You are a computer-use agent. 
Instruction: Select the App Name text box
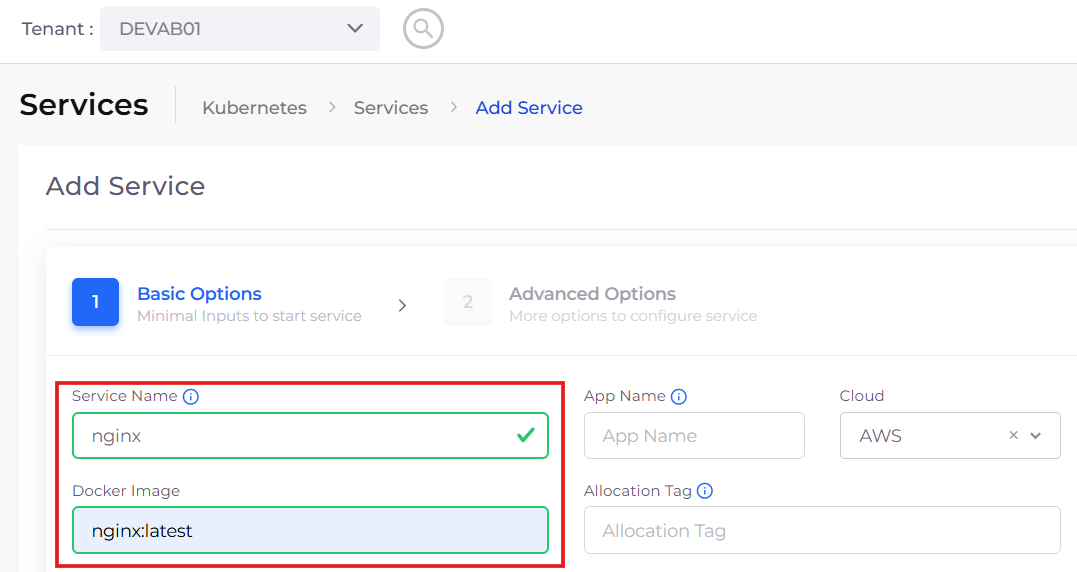point(694,436)
